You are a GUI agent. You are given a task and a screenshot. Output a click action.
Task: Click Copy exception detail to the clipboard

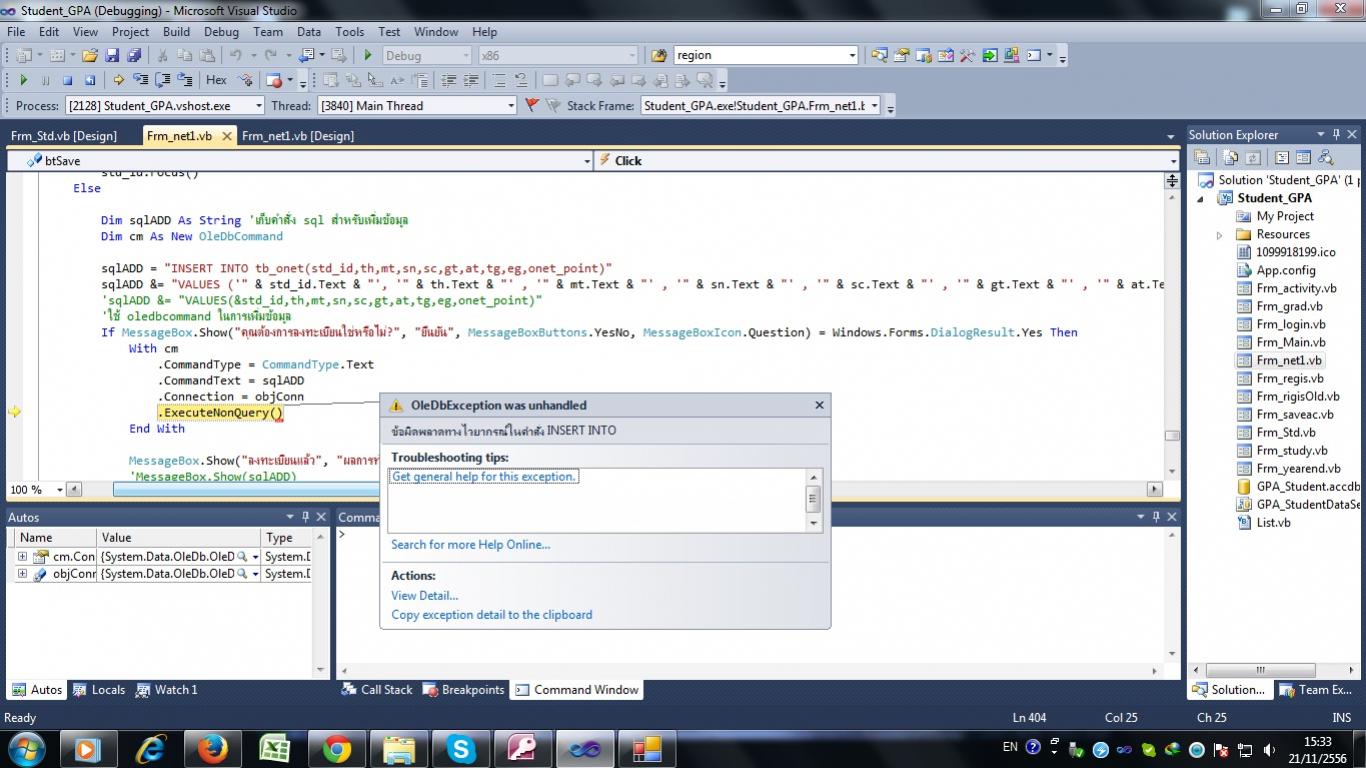pyautogui.click(x=492, y=615)
